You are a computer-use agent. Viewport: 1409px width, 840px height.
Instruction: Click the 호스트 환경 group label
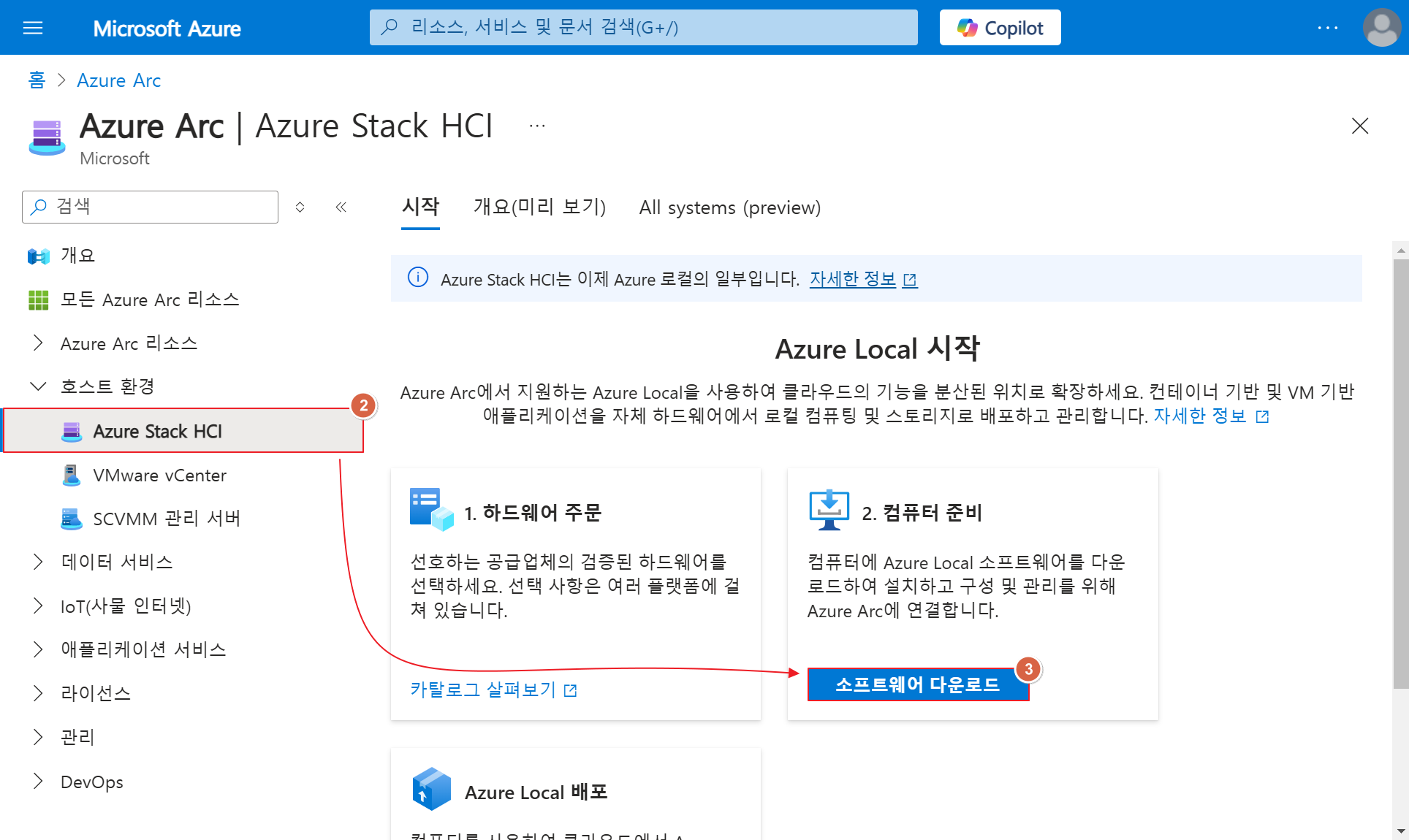[x=107, y=386]
